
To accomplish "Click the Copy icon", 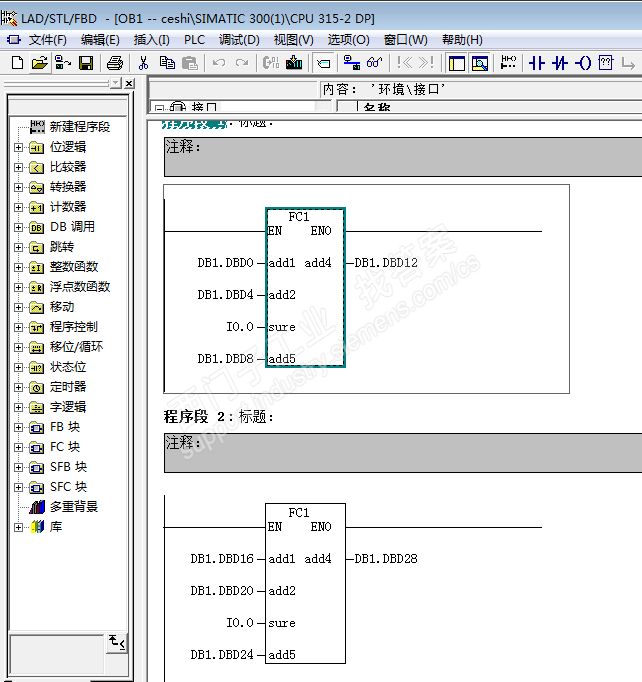I will coord(167,63).
